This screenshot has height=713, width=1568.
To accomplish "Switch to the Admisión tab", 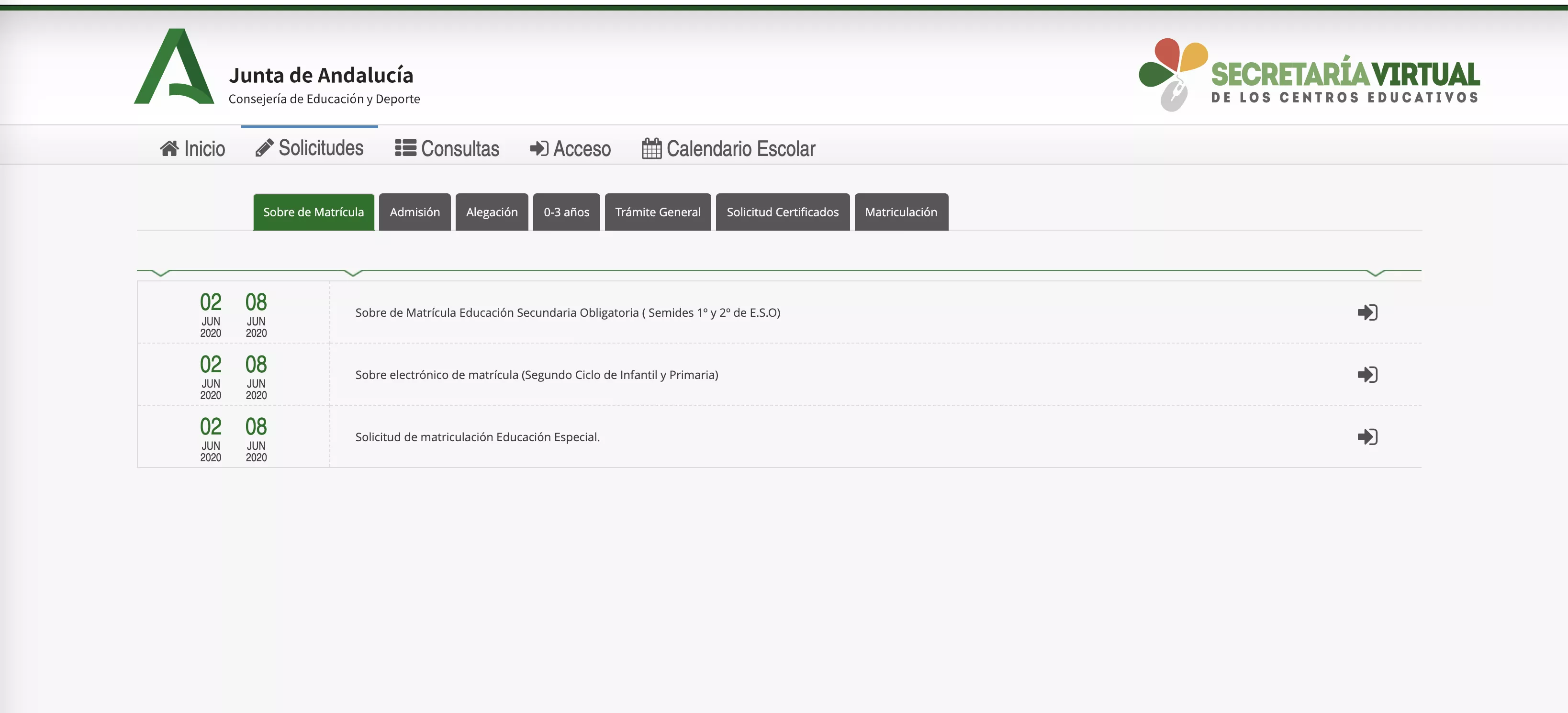I will click(x=414, y=212).
